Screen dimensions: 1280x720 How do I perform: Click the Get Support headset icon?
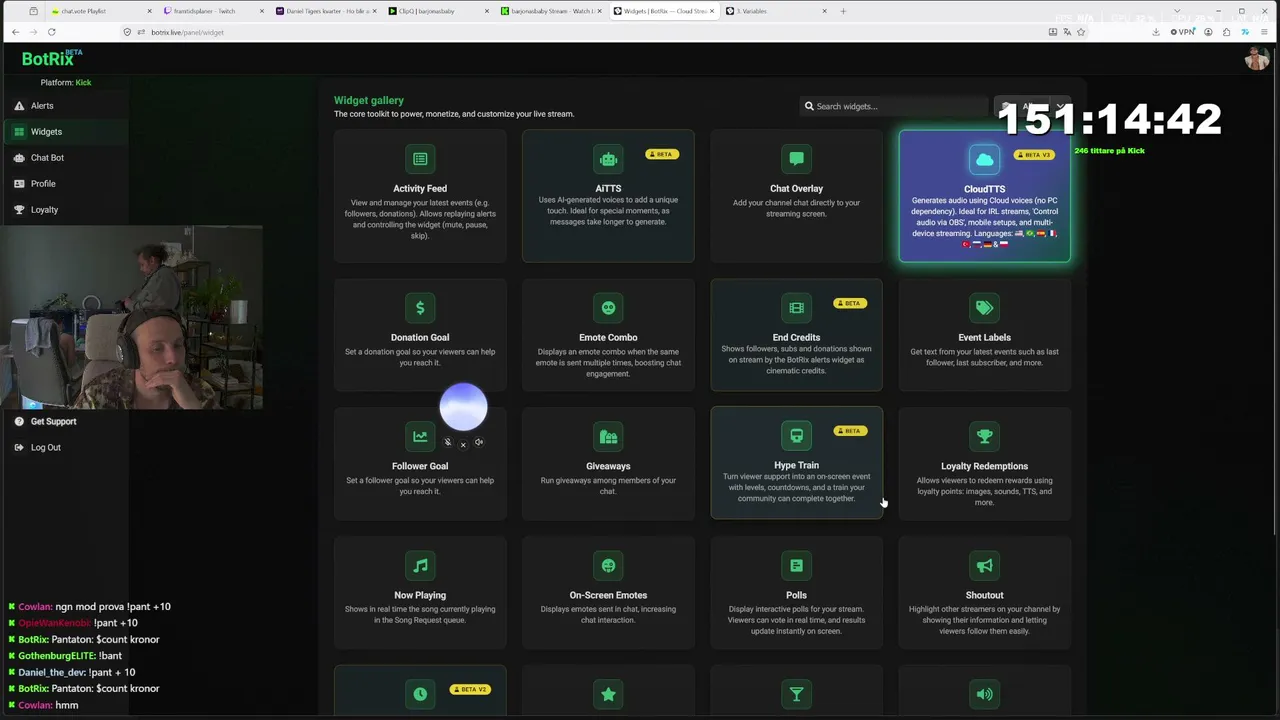(20, 421)
